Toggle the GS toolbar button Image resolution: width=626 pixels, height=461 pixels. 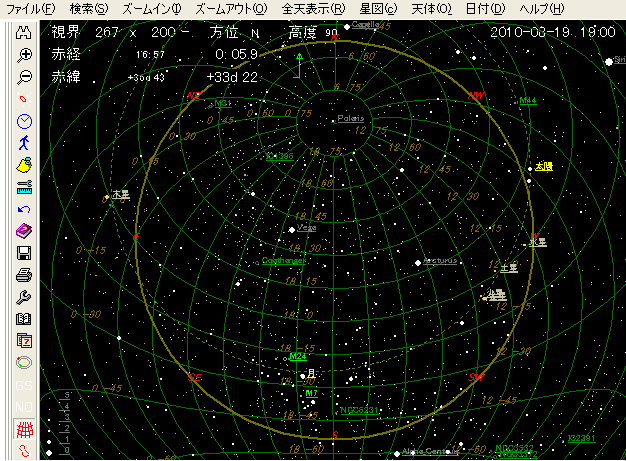pyautogui.click(x=24, y=385)
